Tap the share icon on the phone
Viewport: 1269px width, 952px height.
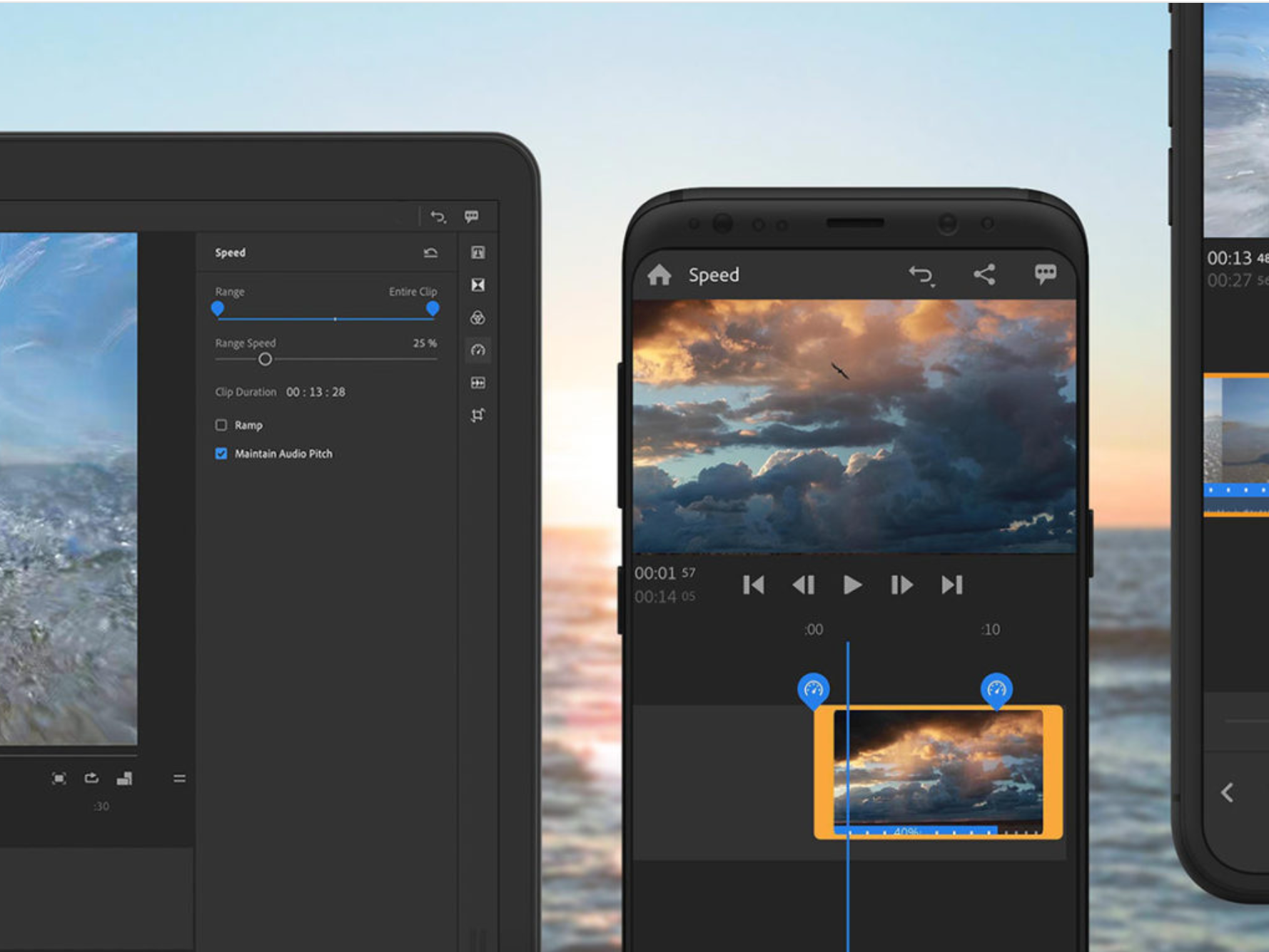[984, 275]
